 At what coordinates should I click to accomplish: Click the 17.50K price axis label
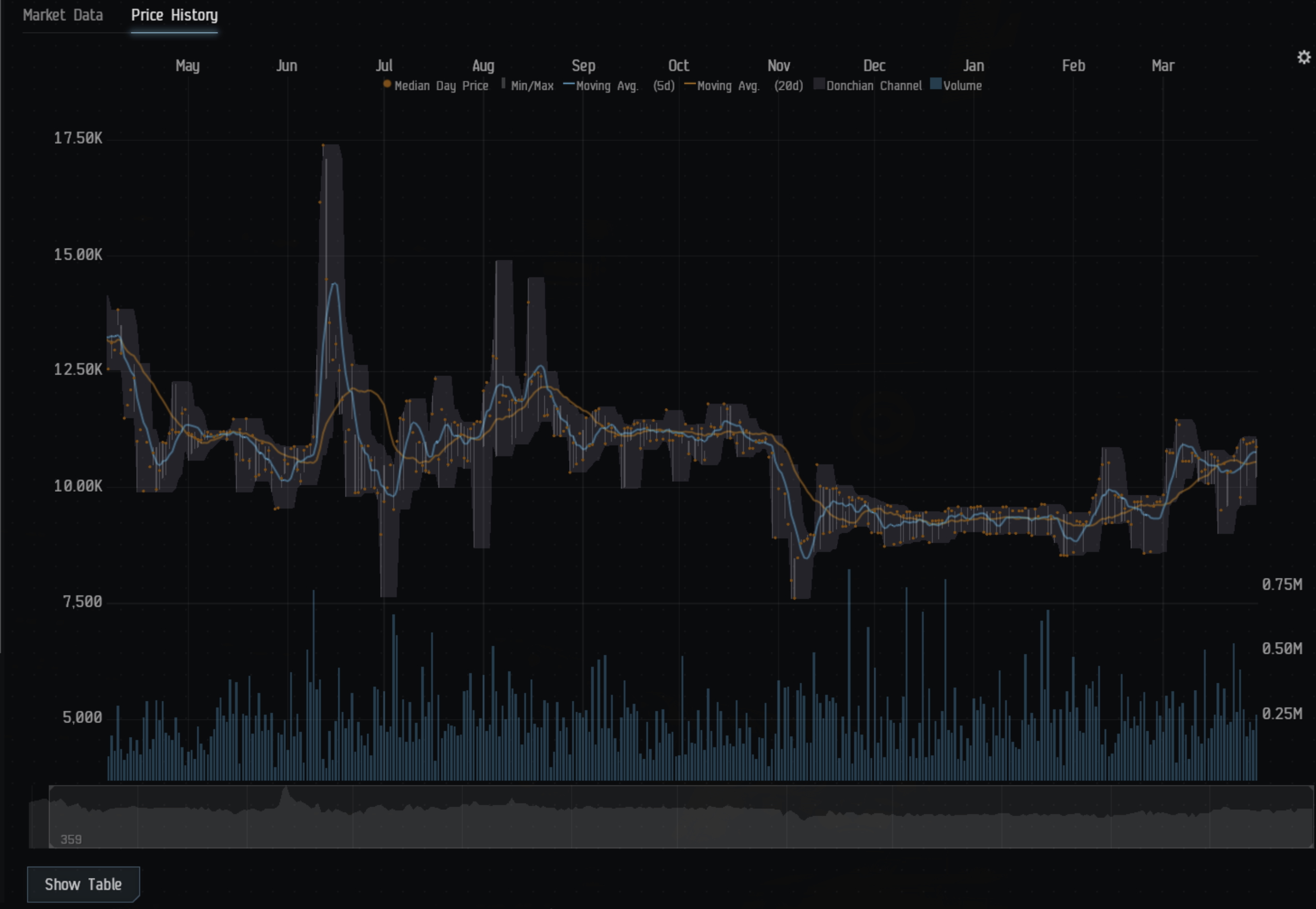78,138
